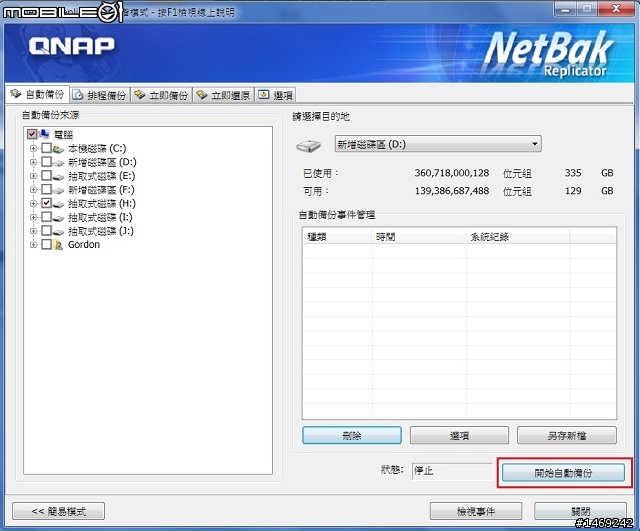Click the 電腦 computer icon

coord(44,134)
